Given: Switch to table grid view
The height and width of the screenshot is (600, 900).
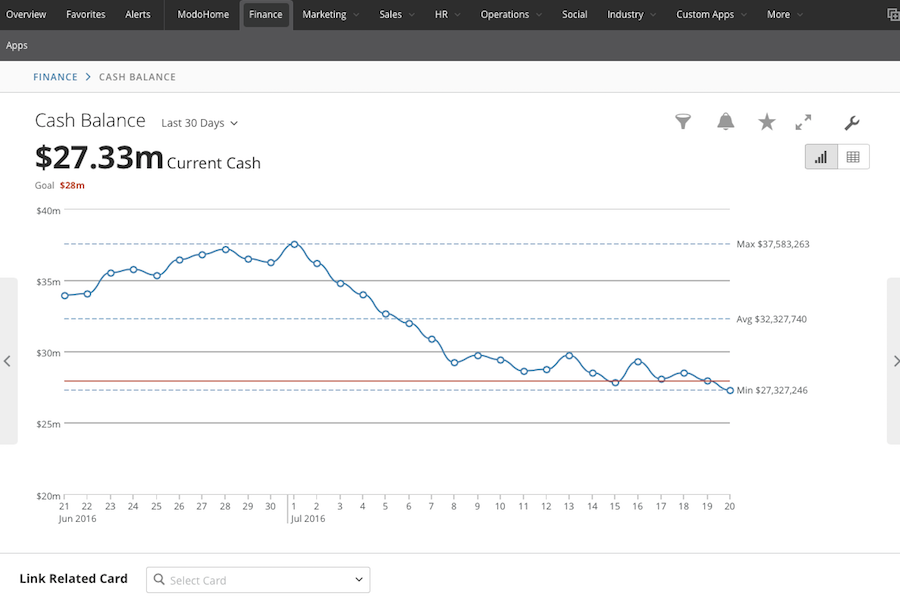Looking at the screenshot, I should point(853,157).
